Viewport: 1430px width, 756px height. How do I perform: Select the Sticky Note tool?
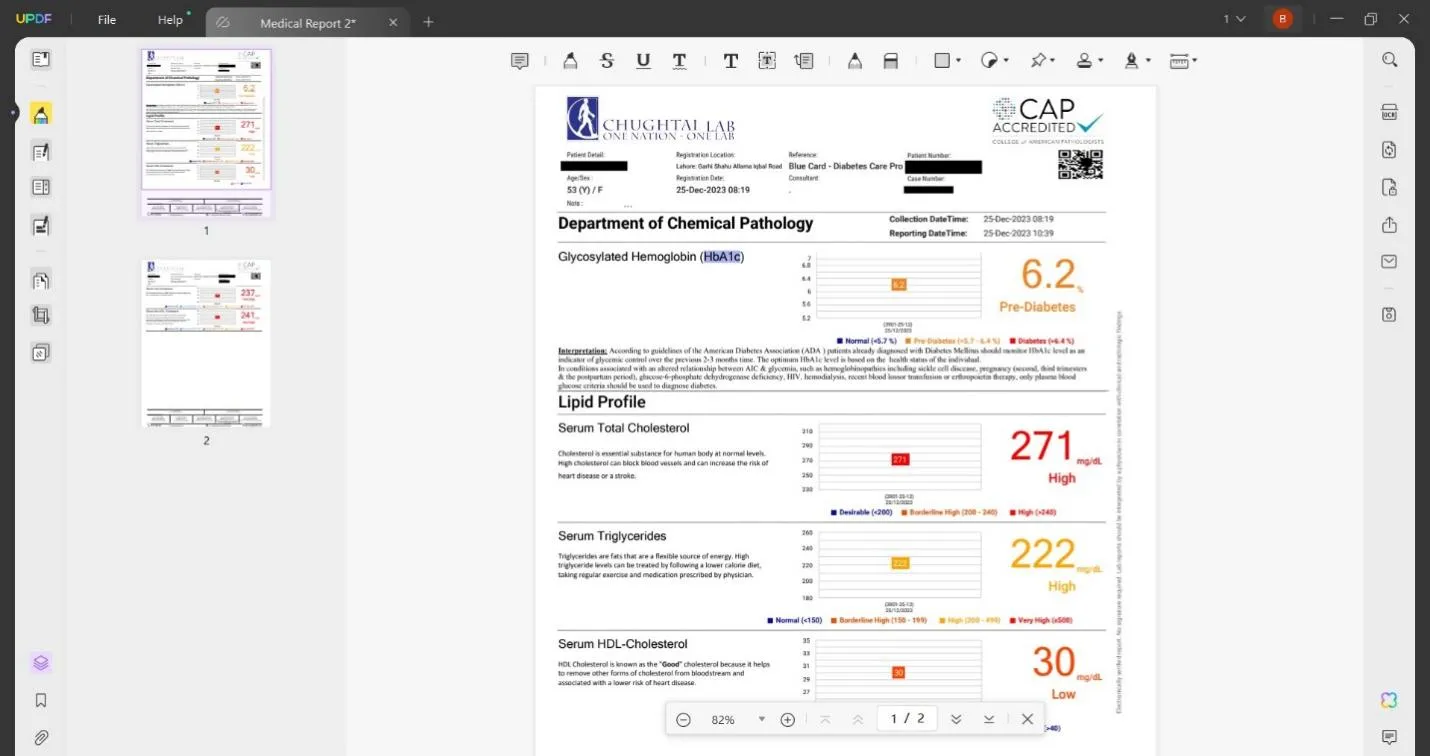[520, 61]
